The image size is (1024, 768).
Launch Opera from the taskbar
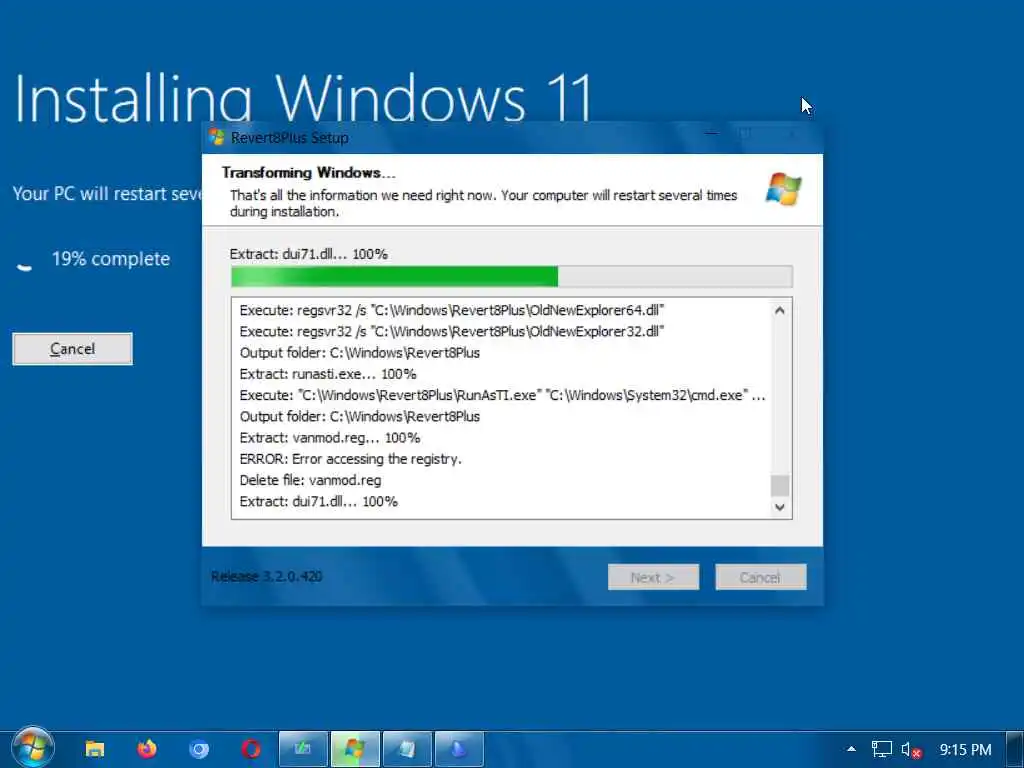pyautogui.click(x=251, y=749)
